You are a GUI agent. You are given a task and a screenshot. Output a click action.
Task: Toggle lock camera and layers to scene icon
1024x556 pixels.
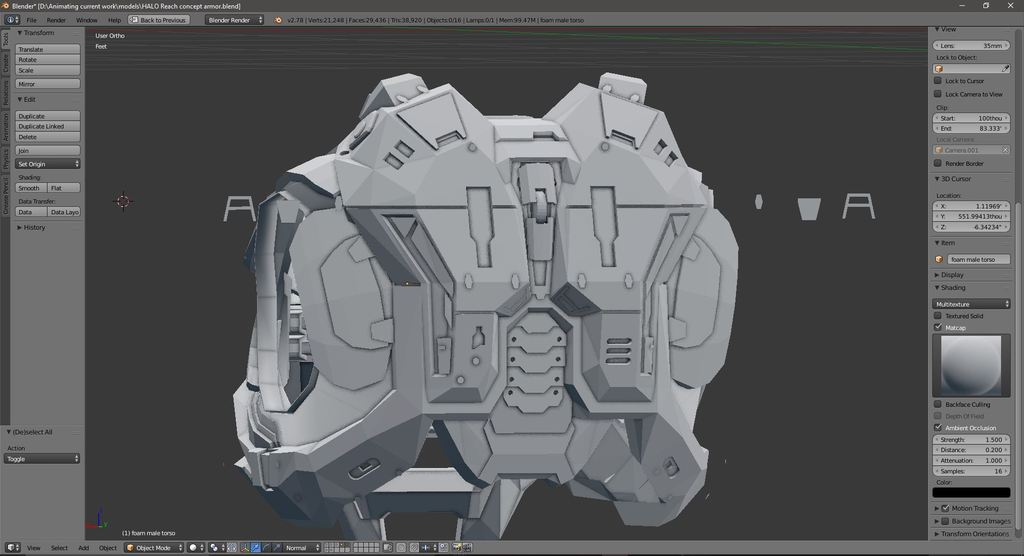388,548
